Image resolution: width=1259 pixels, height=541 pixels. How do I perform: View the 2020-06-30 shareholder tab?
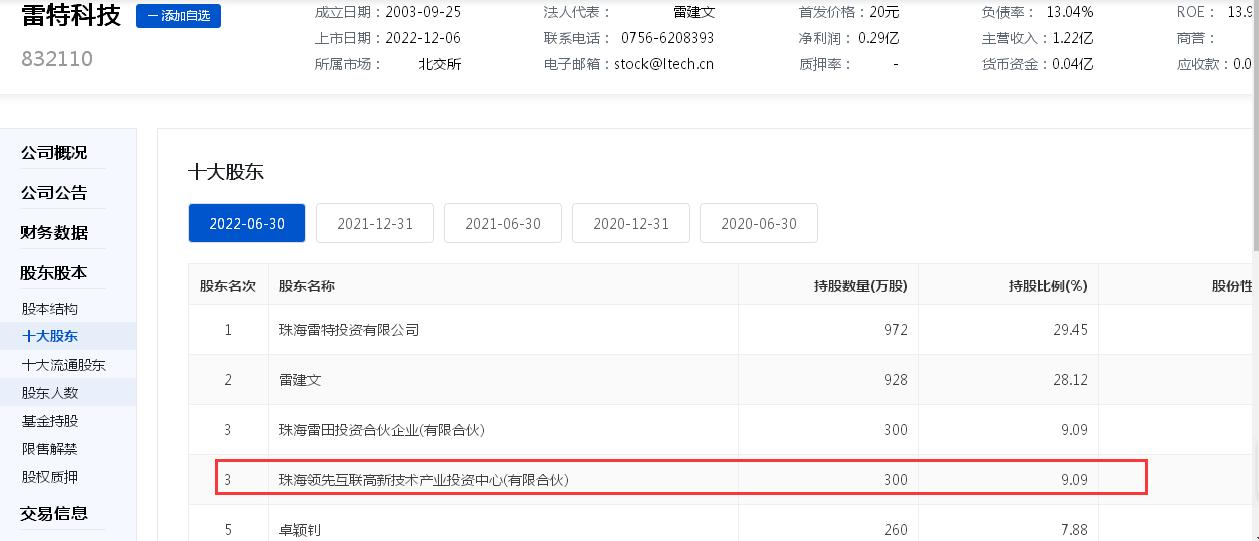click(758, 223)
